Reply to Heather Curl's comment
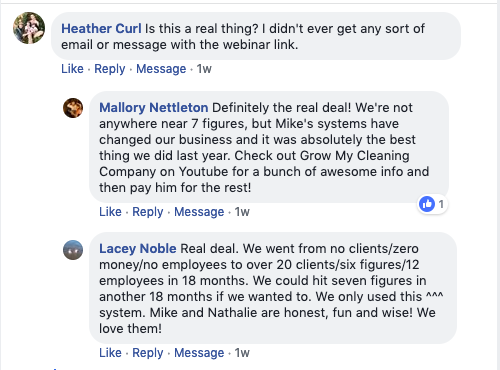 click(110, 69)
